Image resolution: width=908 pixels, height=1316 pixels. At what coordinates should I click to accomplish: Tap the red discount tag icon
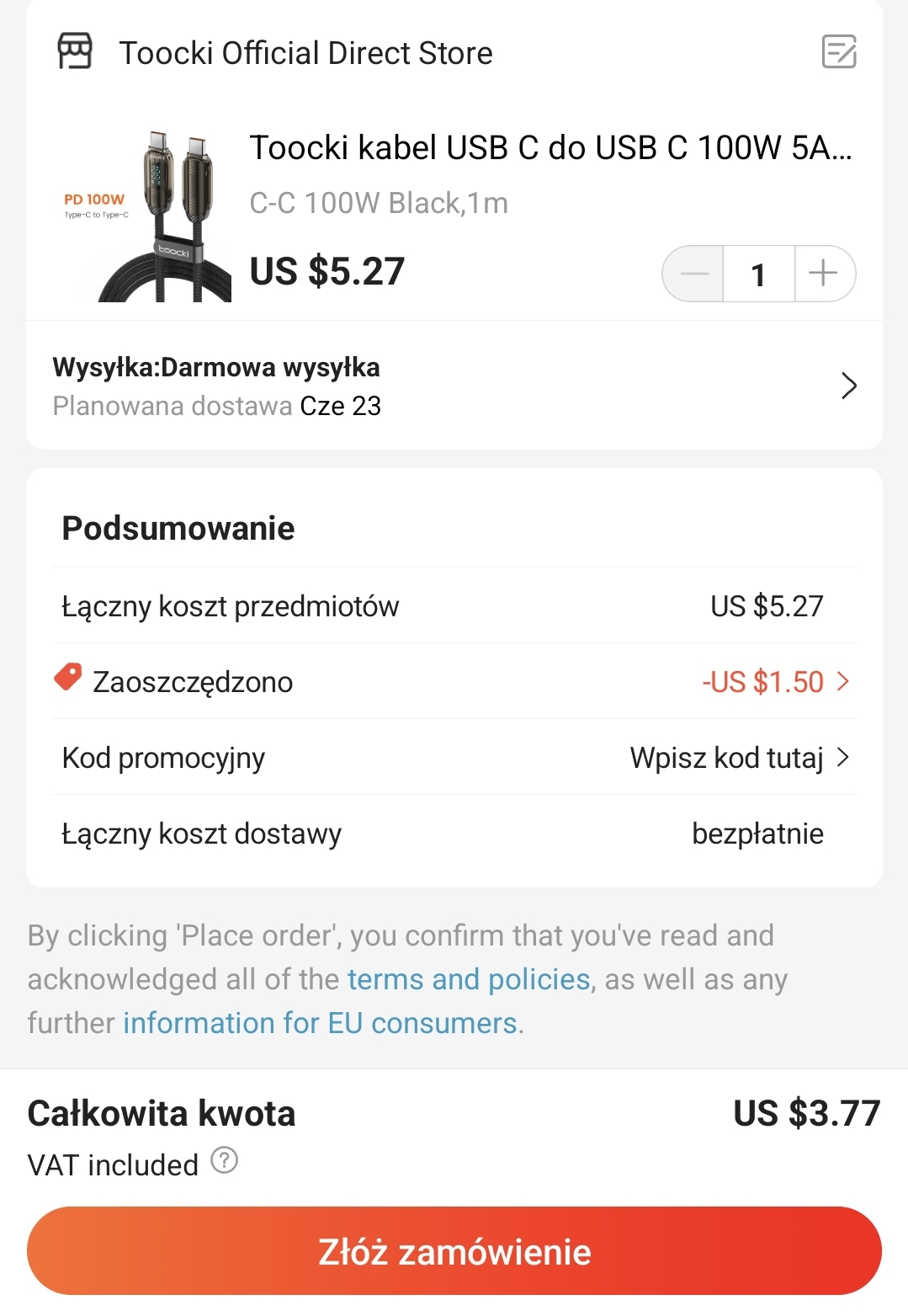[68, 677]
